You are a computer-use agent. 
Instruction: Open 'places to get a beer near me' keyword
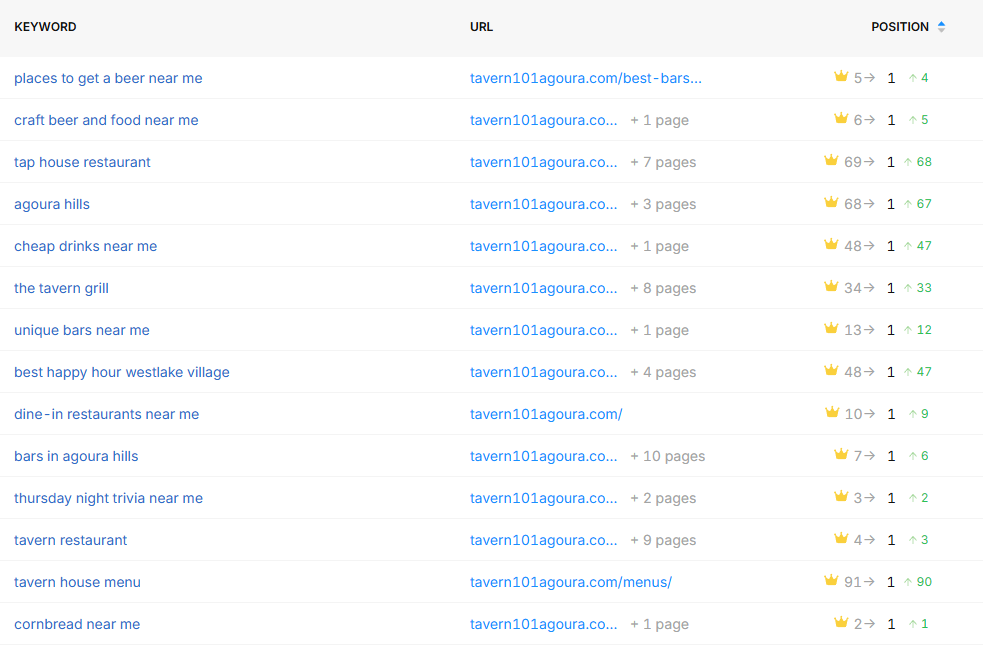click(108, 78)
